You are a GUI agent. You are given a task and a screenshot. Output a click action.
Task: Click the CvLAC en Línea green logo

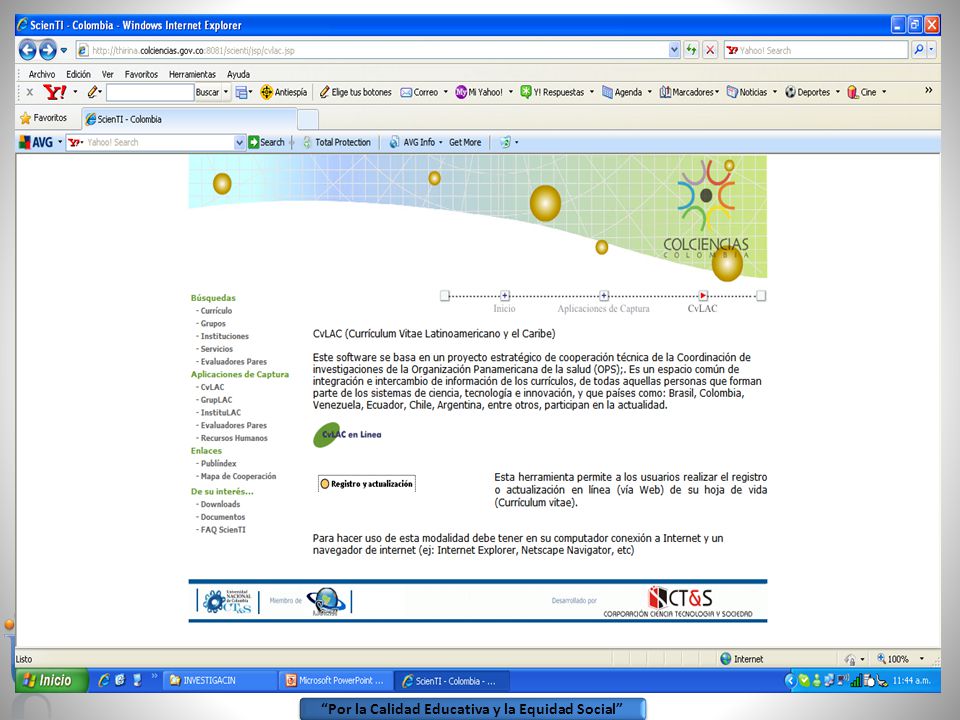pyautogui.click(x=347, y=434)
